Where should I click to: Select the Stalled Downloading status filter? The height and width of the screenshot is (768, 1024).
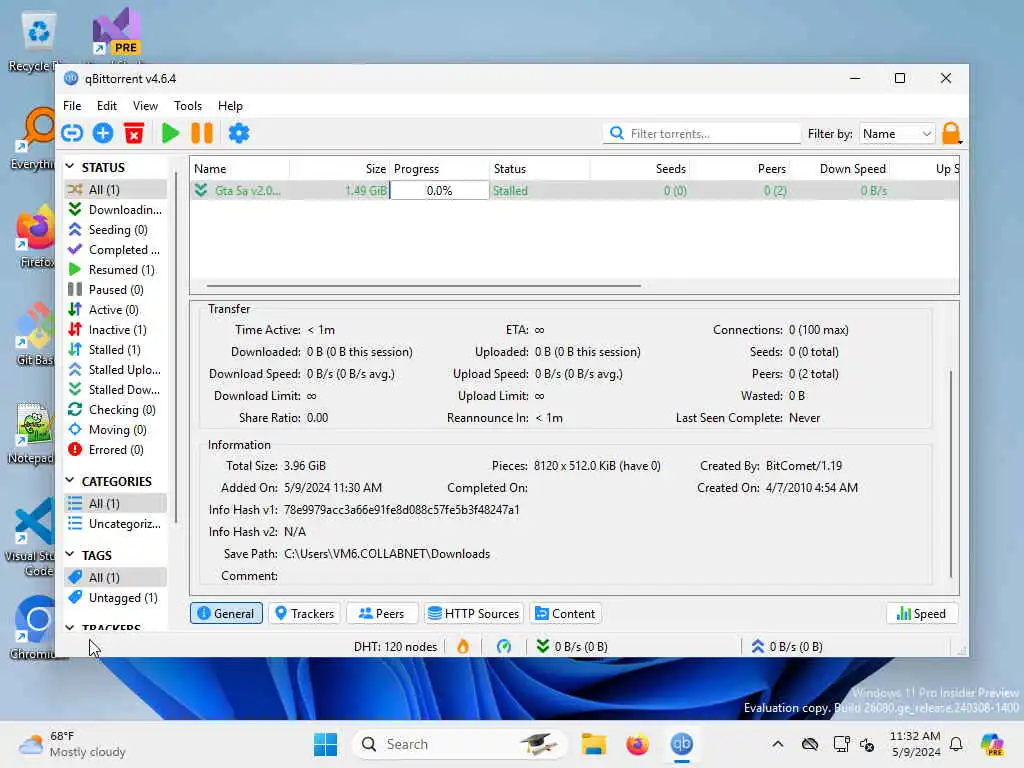(115, 390)
